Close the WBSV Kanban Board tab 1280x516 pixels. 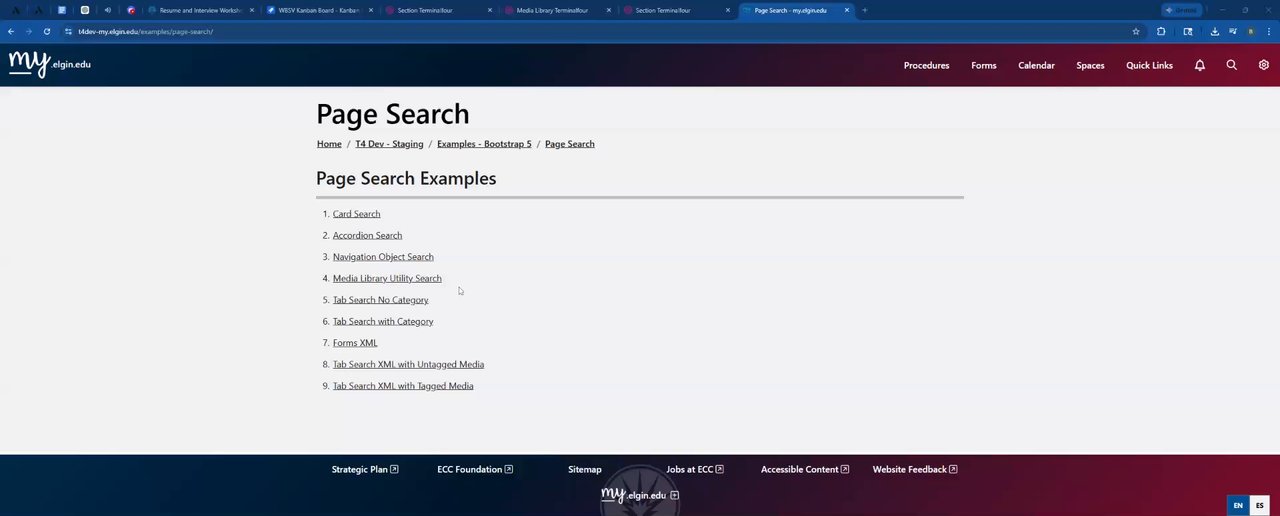click(x=371, y=10)
